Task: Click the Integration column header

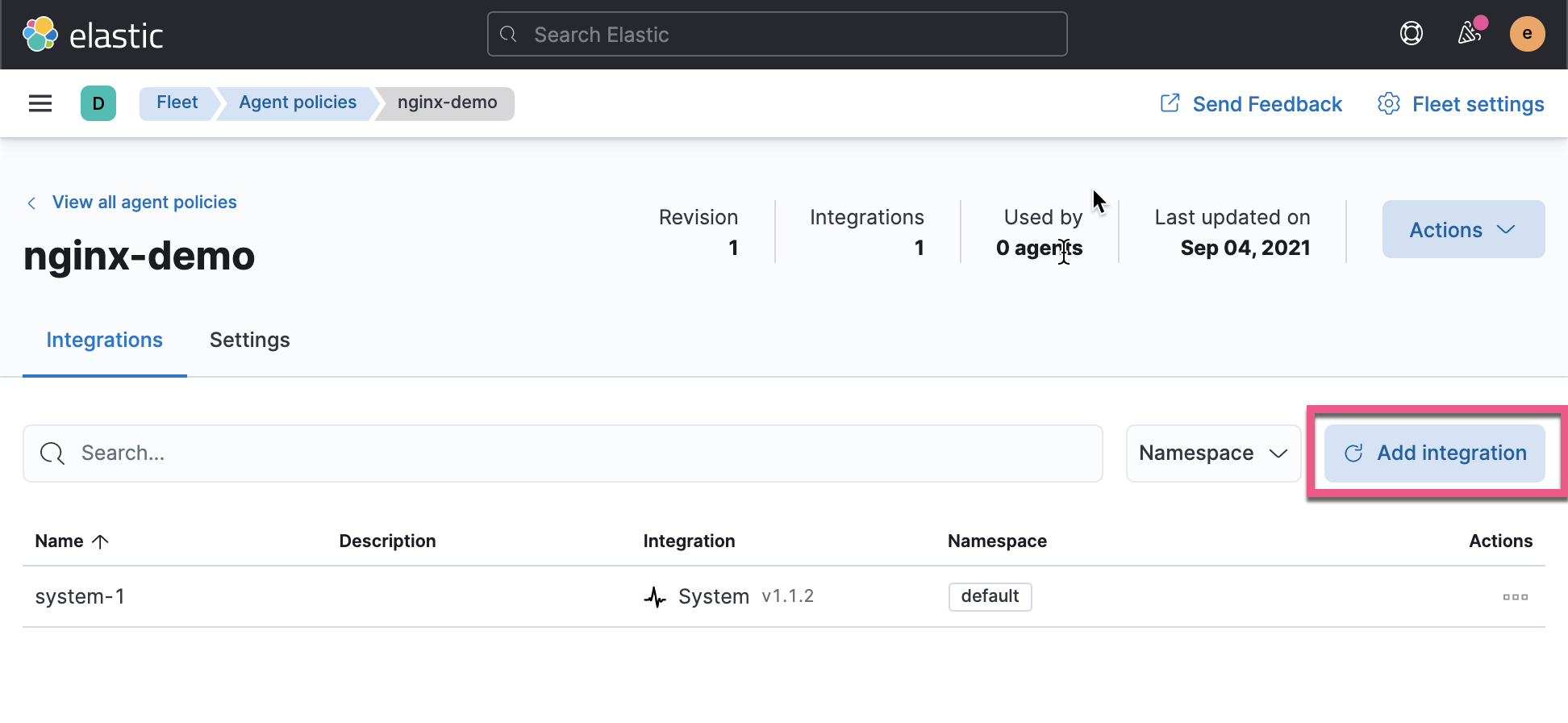Action: point(689,541)
